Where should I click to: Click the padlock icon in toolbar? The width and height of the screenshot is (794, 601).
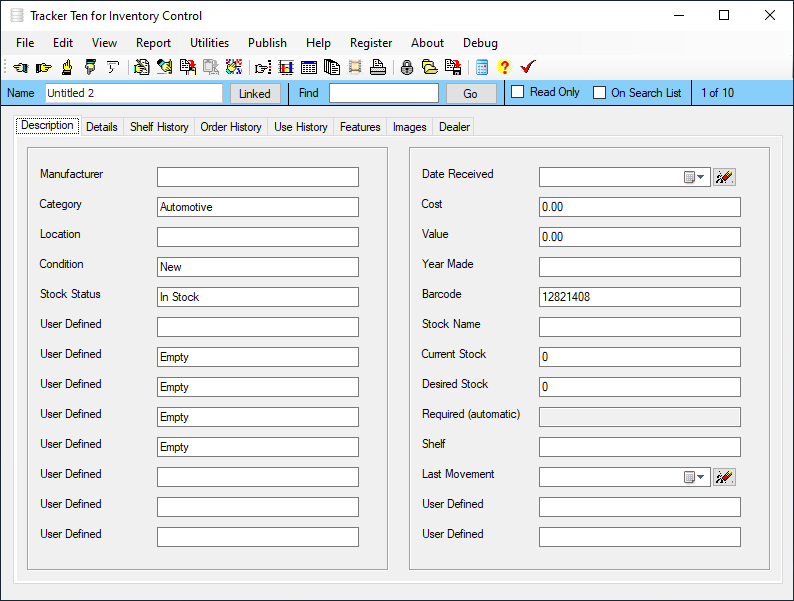[407, 67]
